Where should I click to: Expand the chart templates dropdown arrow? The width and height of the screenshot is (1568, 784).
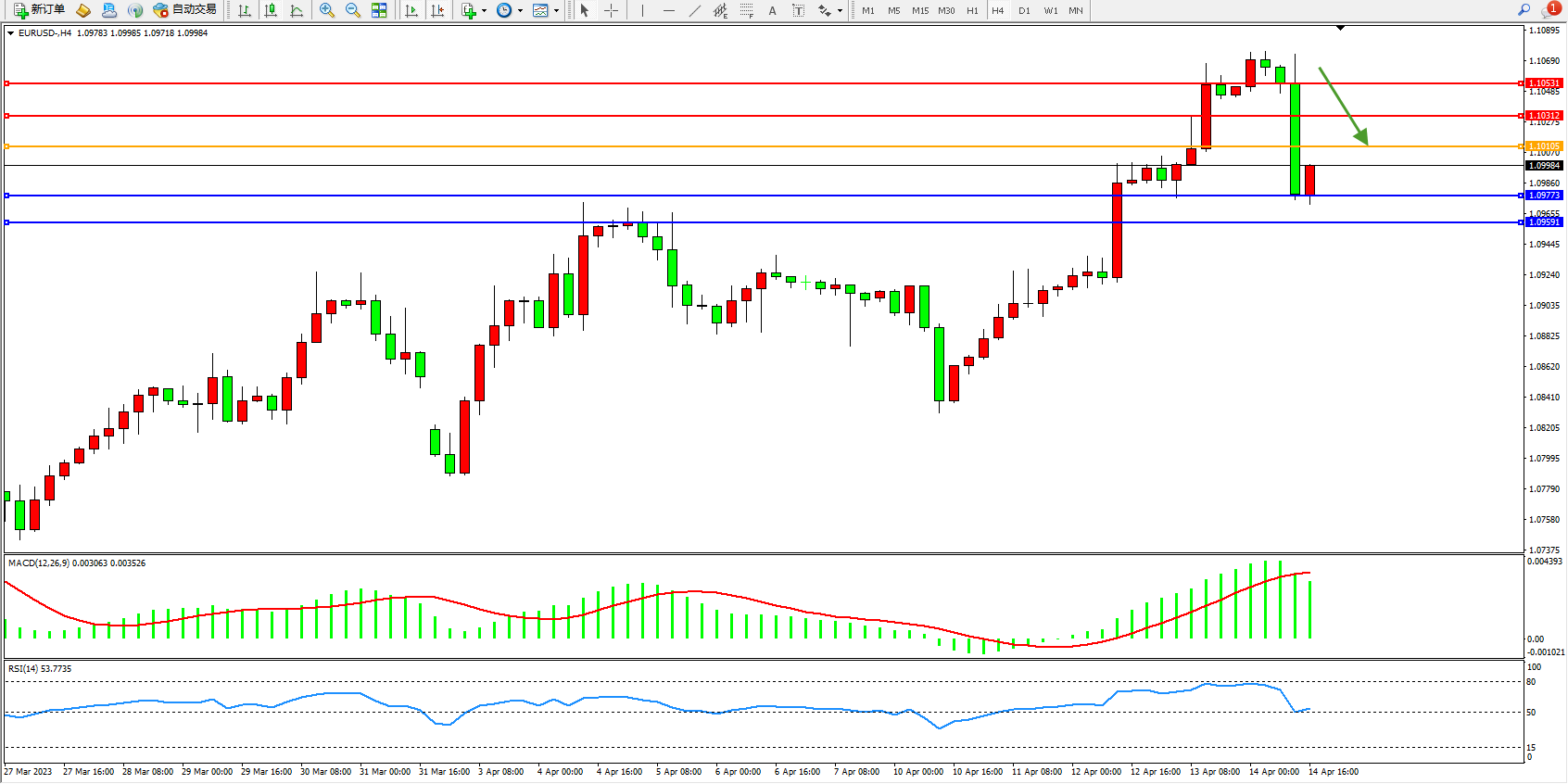click(556, 11)
